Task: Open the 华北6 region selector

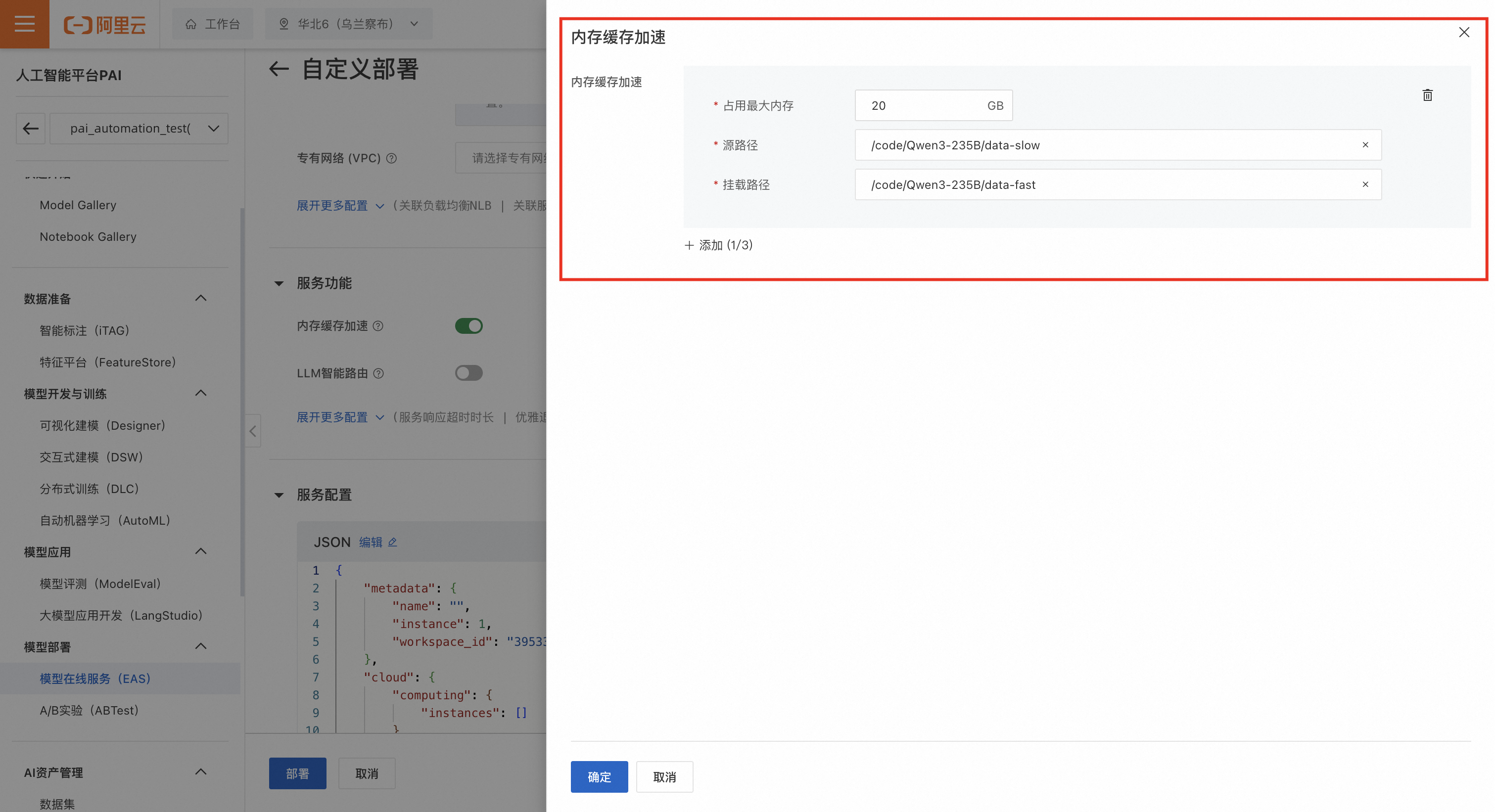Action: (x=348, y=24)
